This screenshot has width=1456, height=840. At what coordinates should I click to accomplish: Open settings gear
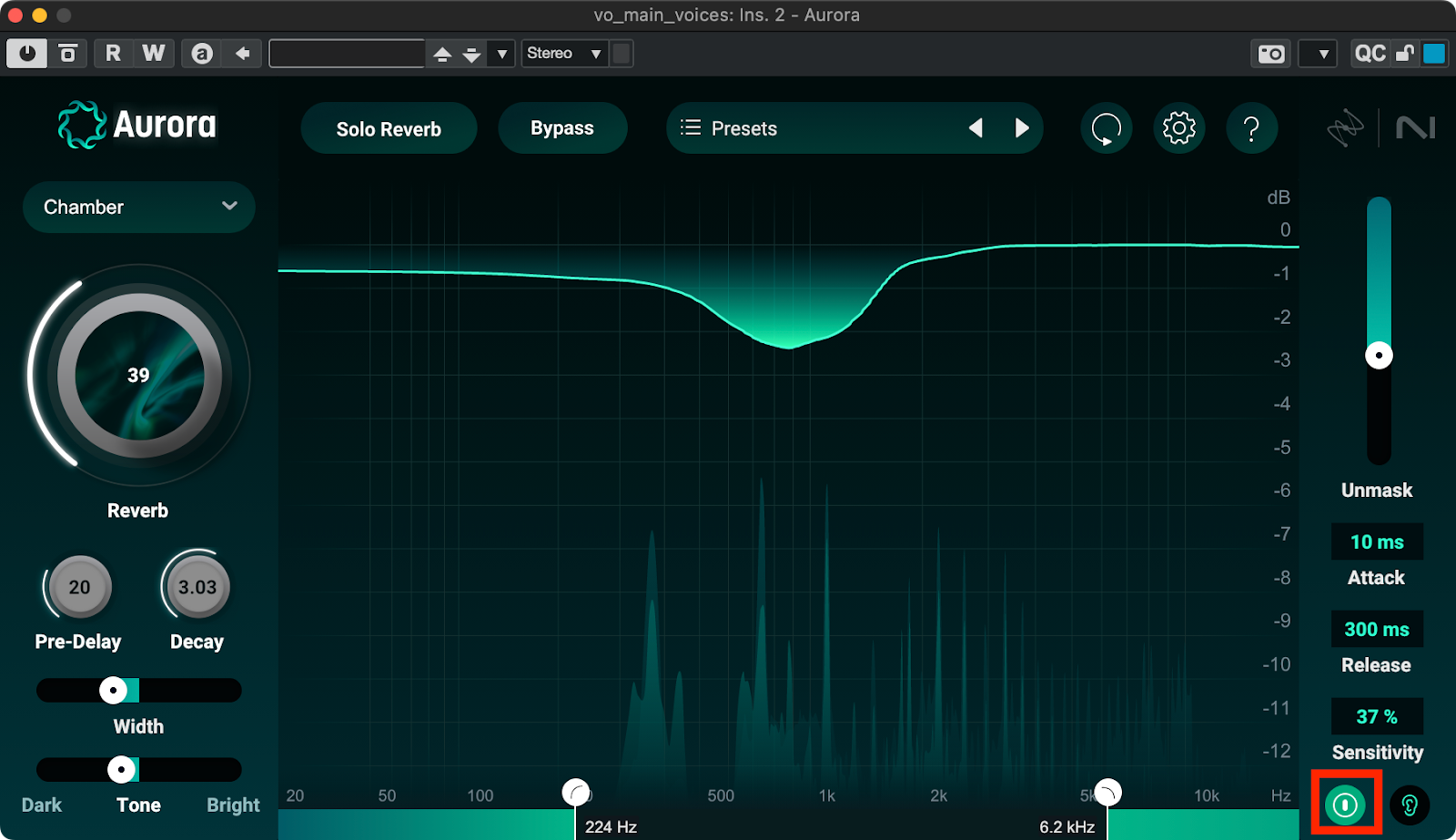pos(1179,128)
